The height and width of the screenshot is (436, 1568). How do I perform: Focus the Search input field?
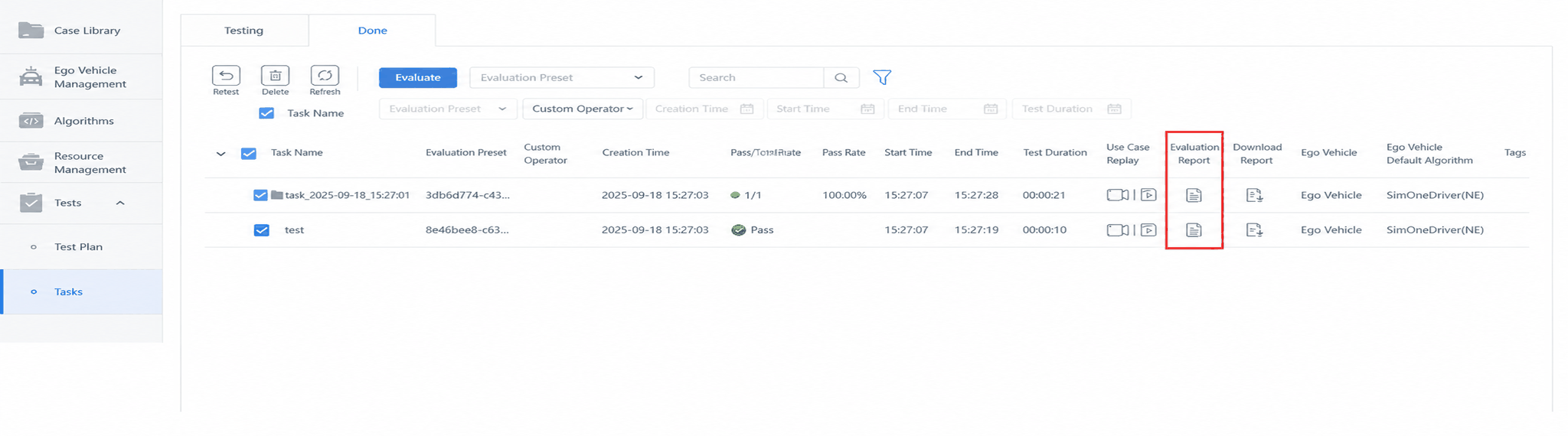[756, 77]
